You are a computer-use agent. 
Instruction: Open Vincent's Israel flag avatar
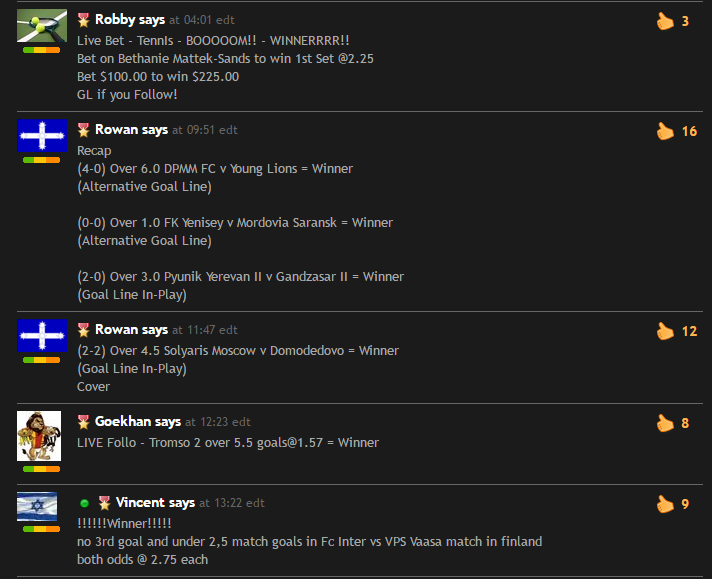tap(37, 506)
